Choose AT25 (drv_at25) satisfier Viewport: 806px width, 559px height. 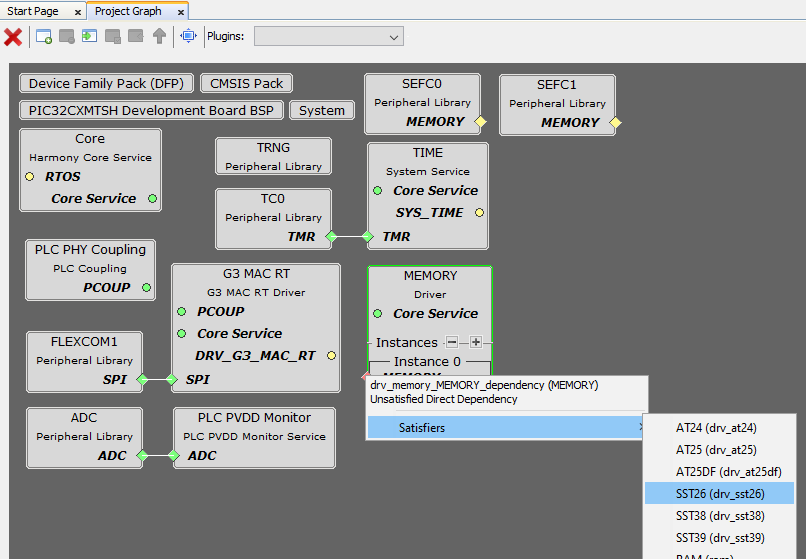[719, 450]
